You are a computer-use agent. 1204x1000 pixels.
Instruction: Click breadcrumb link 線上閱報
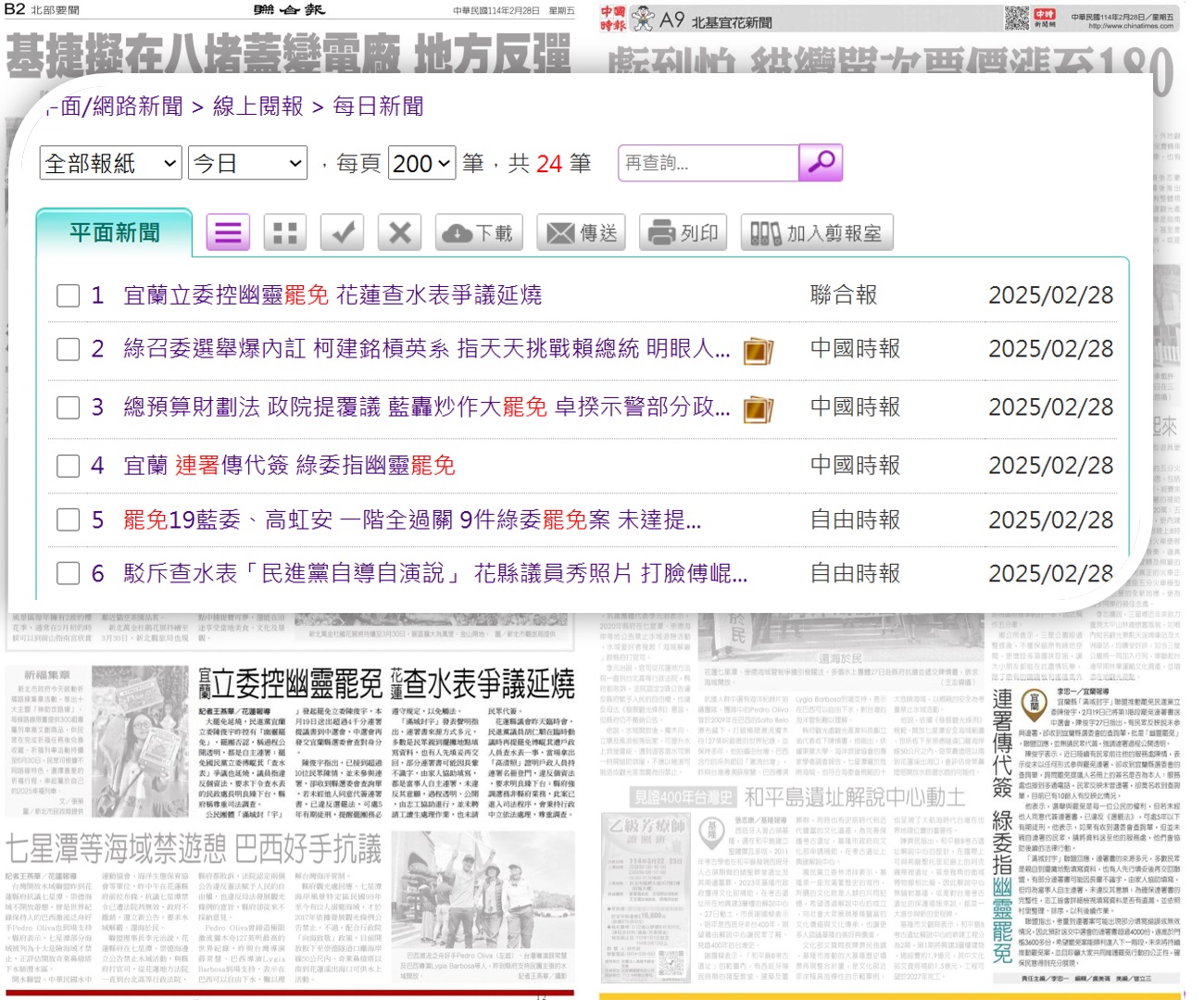[x=258, y=106]
